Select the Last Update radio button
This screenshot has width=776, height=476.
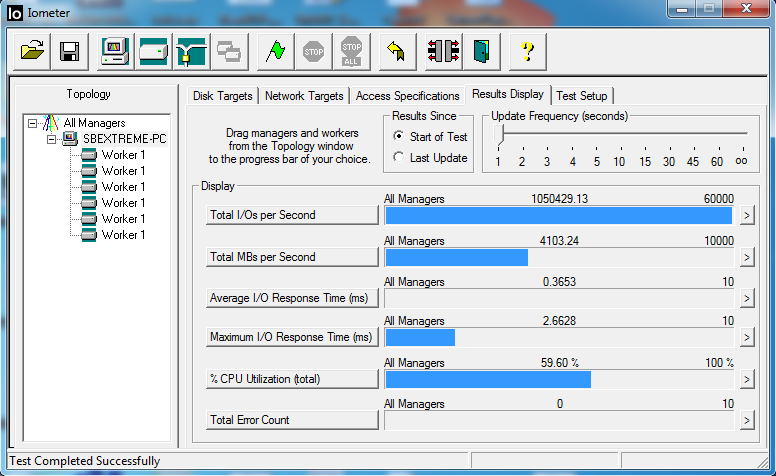(x=399, y=158)
